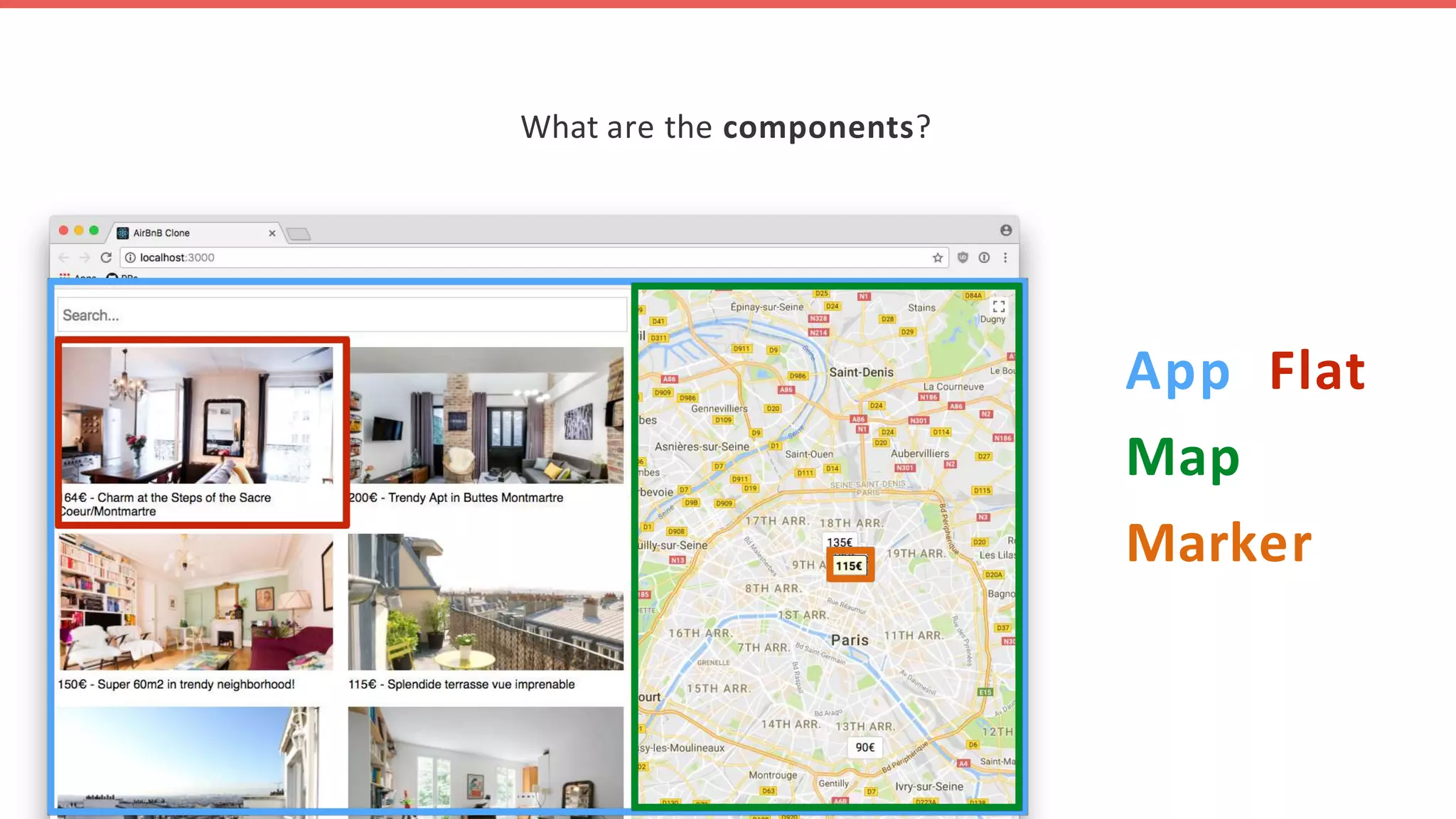The height and width of the screenshot is (819, 1456).
Task: Click the browser back arrow
Action: 64,257
